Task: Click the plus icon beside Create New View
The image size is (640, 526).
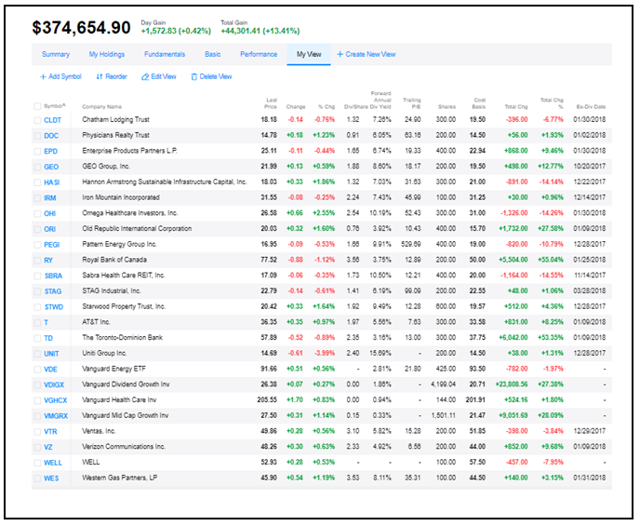Action: (x=340, y=54)
